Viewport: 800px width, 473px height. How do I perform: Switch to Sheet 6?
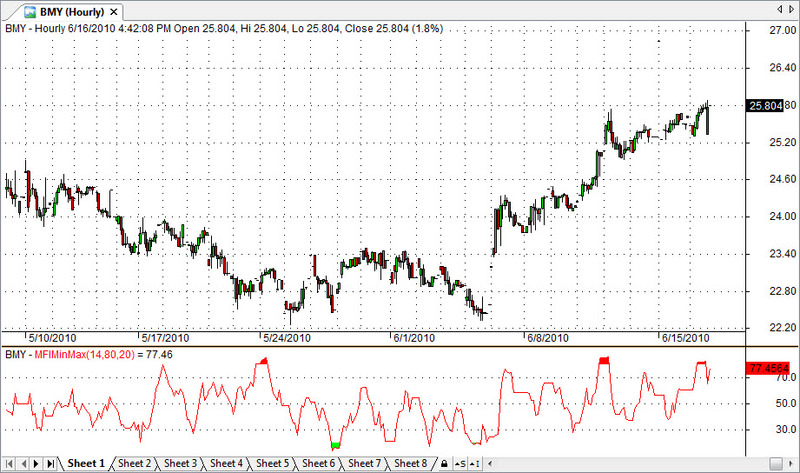(x=318, y=463)
